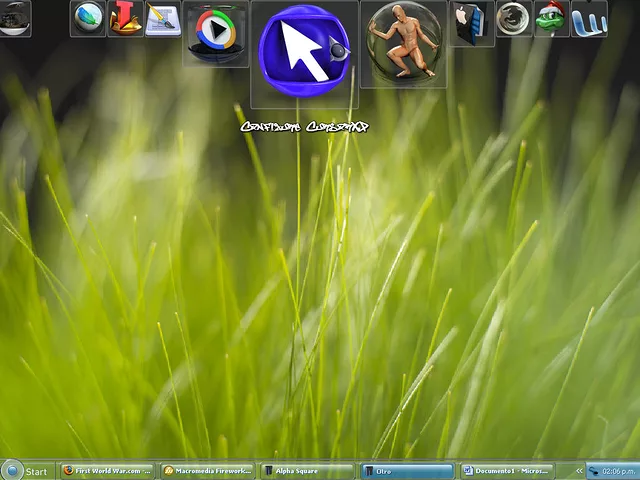Viewport: 640px width, 480px height.
Task: Click the red letter L dock icon
Action: coord(125,18)
